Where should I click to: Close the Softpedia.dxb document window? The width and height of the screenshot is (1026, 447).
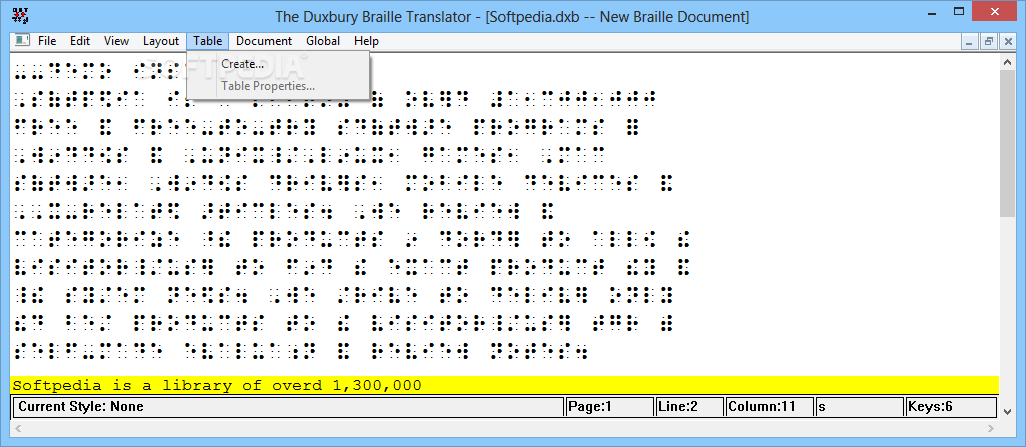(1007, 41)
